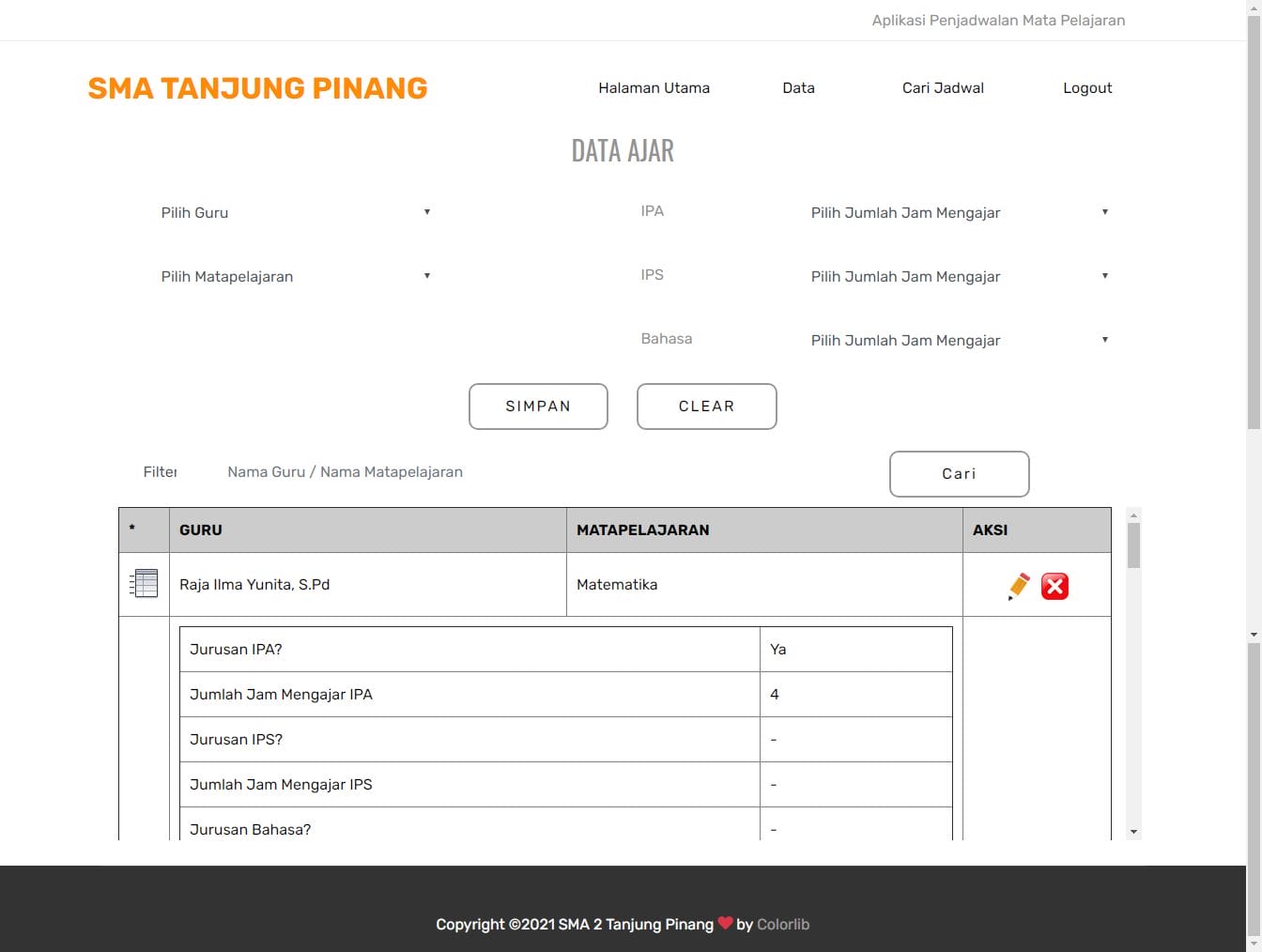Image resolution: width=1262 pixels, height=952 pixels.
Task: Toggle the row detail table icon
Action: tap(144, 584)
